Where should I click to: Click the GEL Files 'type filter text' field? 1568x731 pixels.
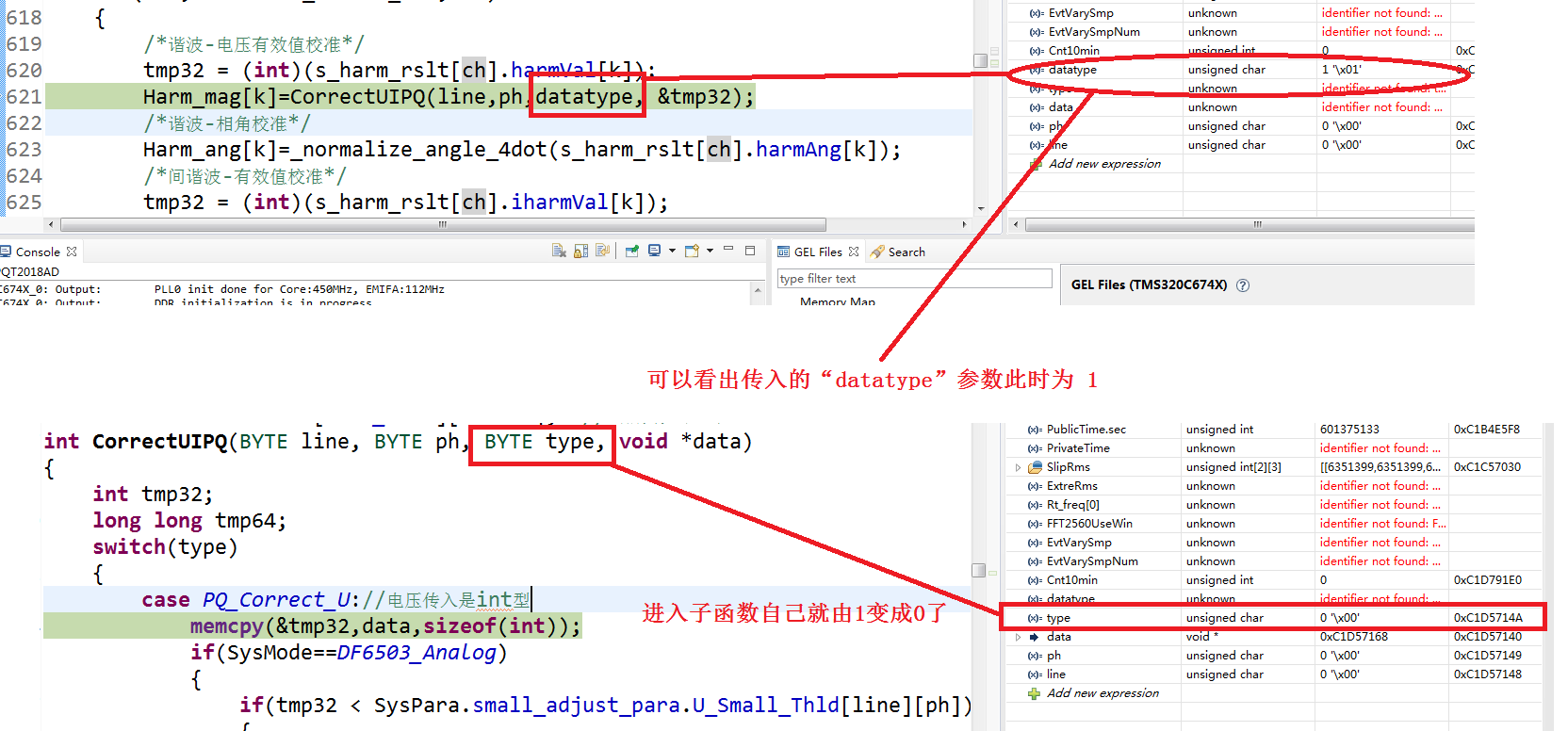[x=914, y=279]
